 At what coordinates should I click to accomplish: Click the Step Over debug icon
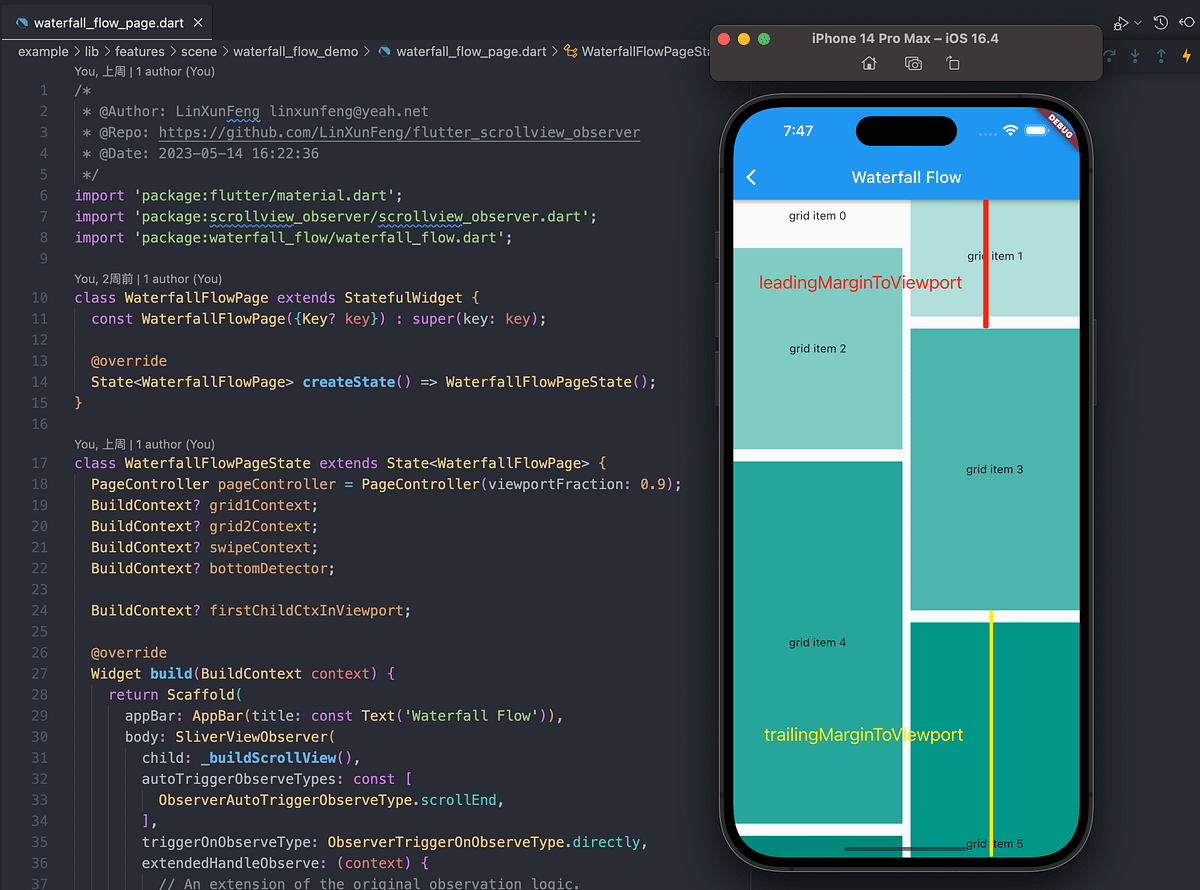(1110, 56)
